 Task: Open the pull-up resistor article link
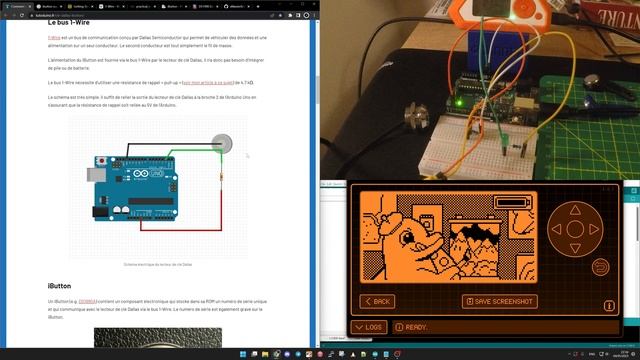(x=208, y=83)
